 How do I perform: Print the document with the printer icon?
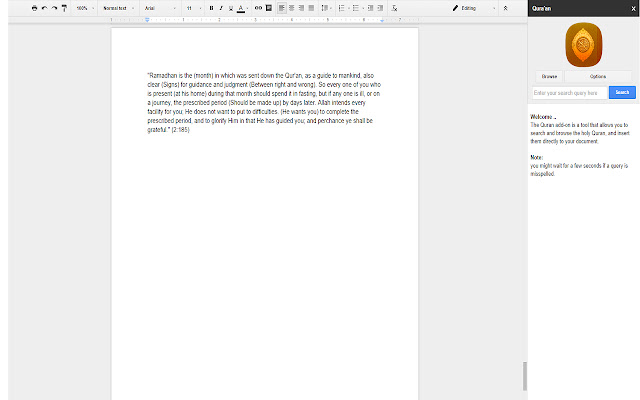(x=34, y=8)
